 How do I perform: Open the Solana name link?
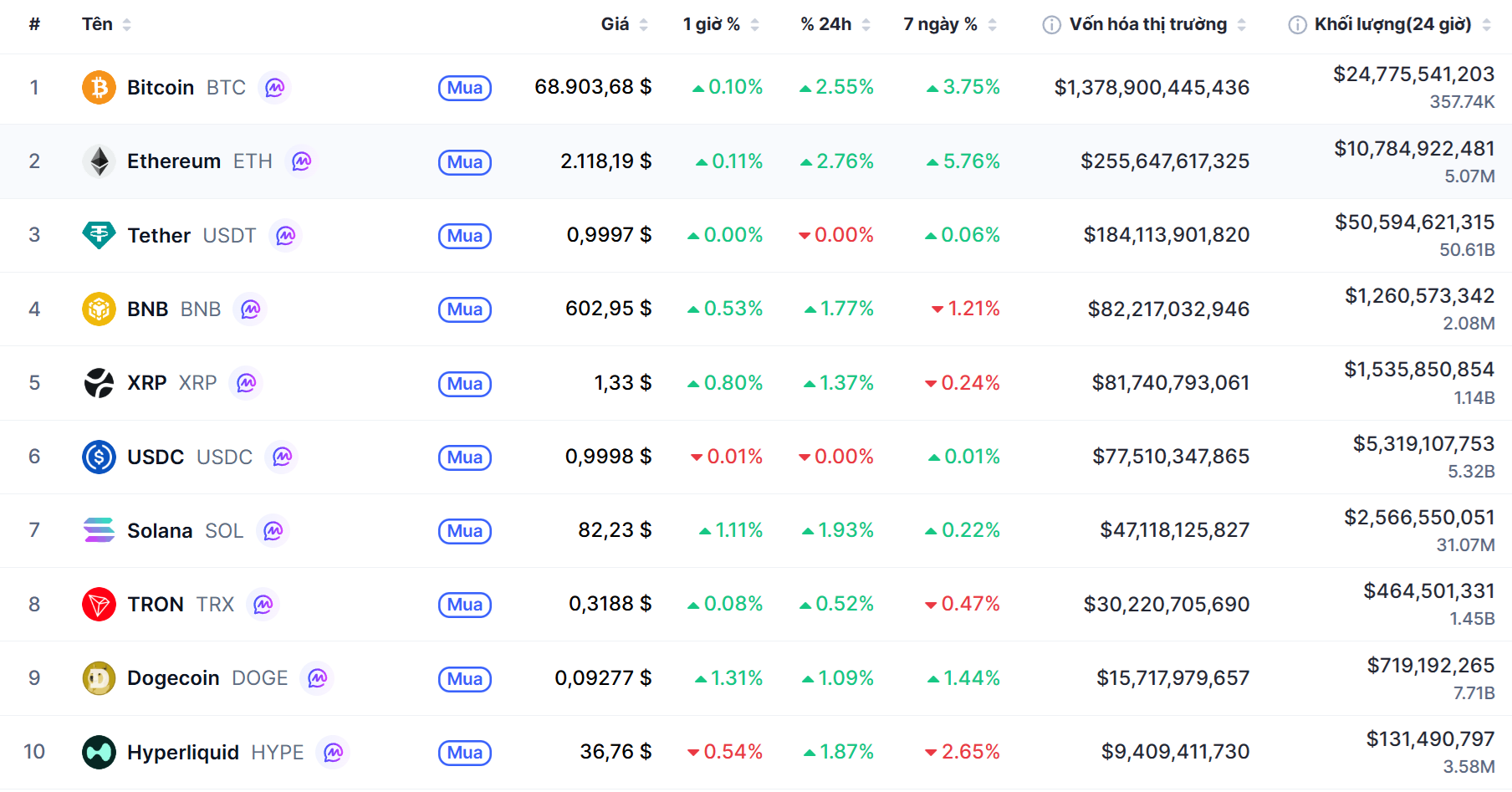pyautogui.click(x=160, y=531)
